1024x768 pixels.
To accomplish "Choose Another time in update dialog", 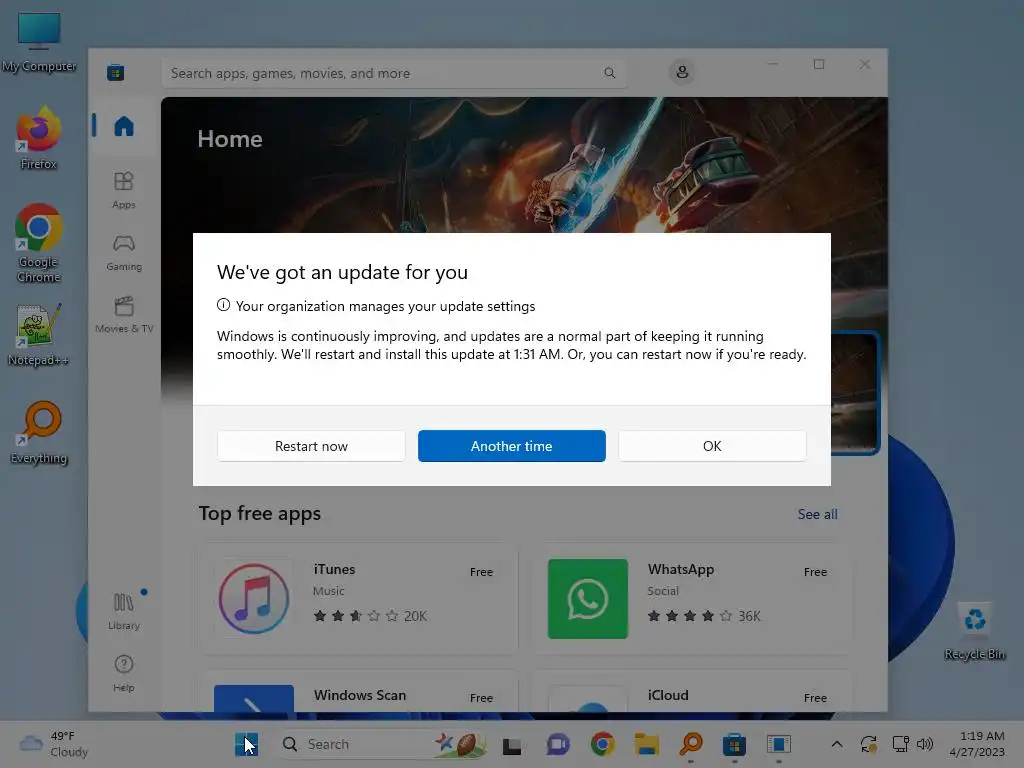I will coord(511,446).
